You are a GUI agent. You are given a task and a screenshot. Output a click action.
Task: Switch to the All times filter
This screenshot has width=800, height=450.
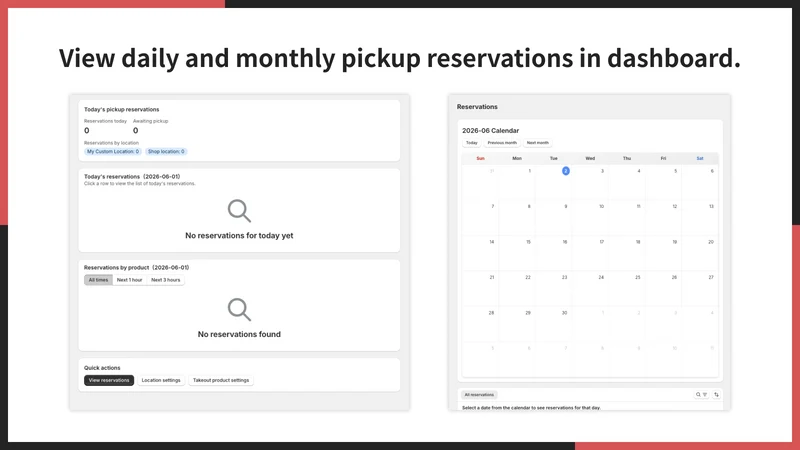click(x=98, y=280)
